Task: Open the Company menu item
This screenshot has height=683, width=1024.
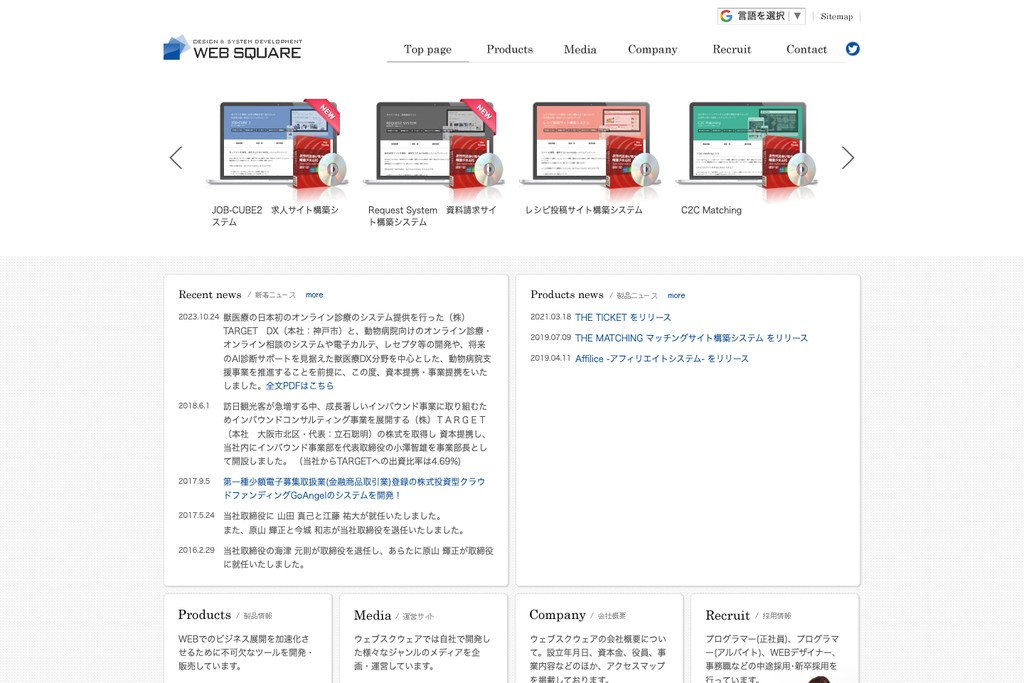Action: tap(652, 50)
